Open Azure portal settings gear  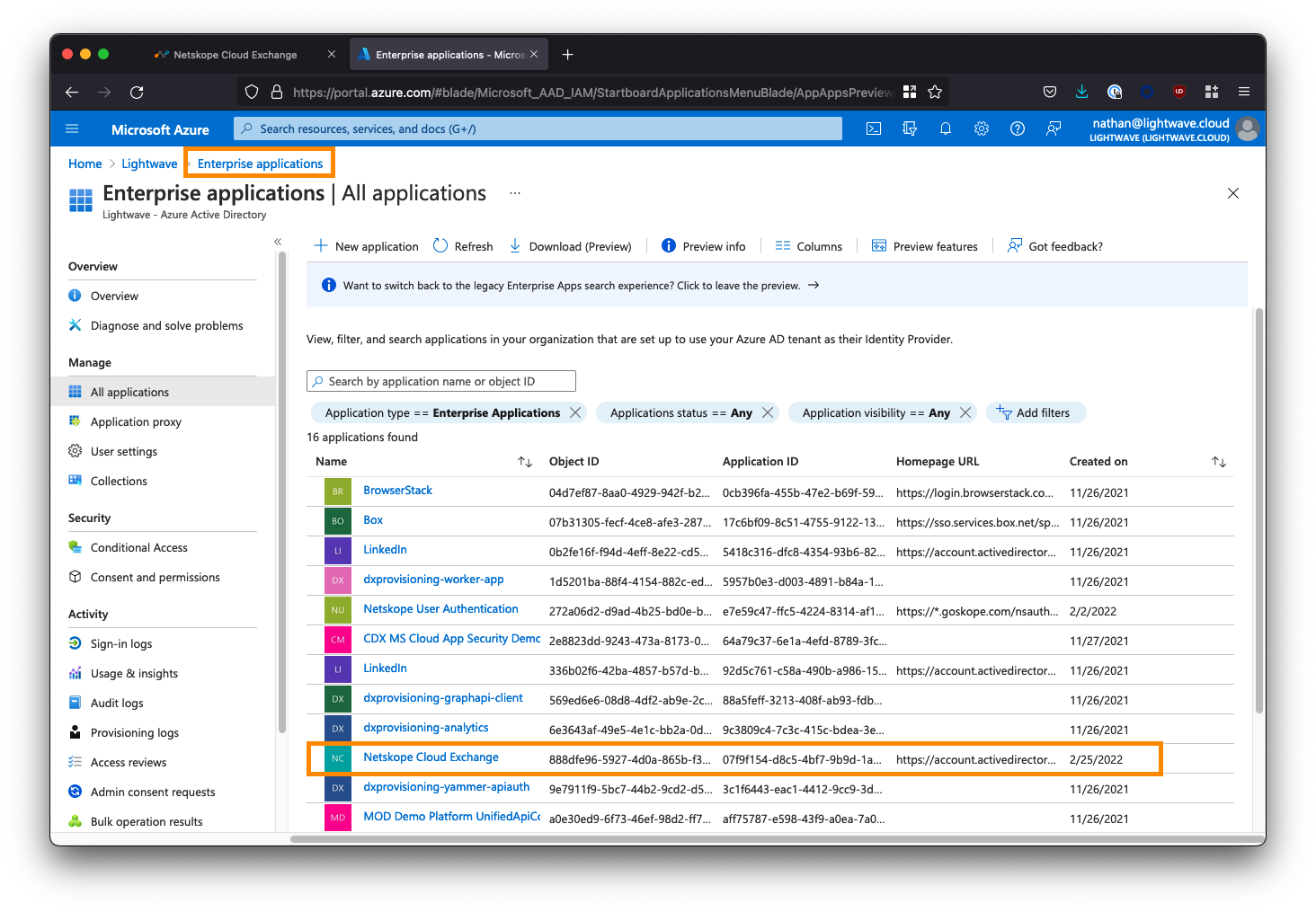click(981, 129)
